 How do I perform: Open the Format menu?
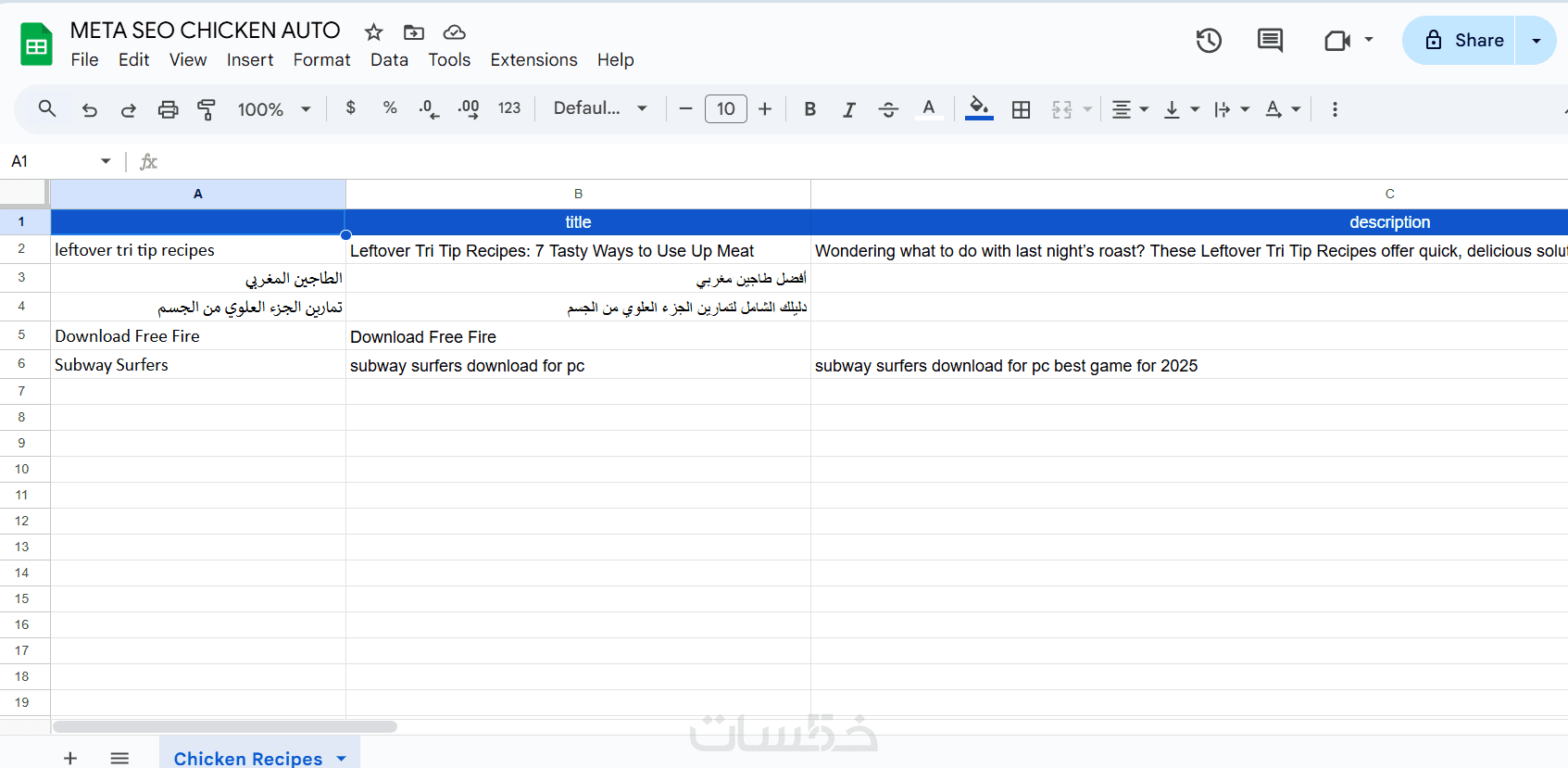point(321,60)
